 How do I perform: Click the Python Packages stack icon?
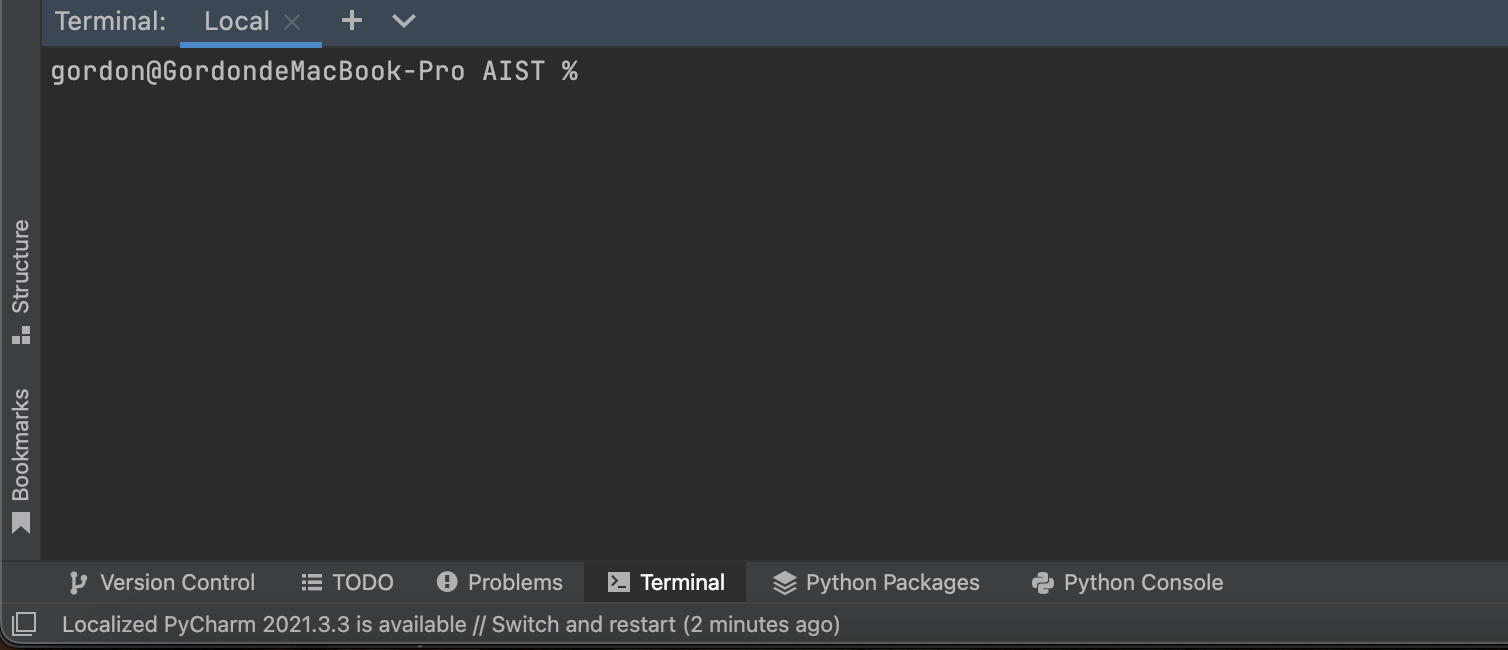[785, 582]
